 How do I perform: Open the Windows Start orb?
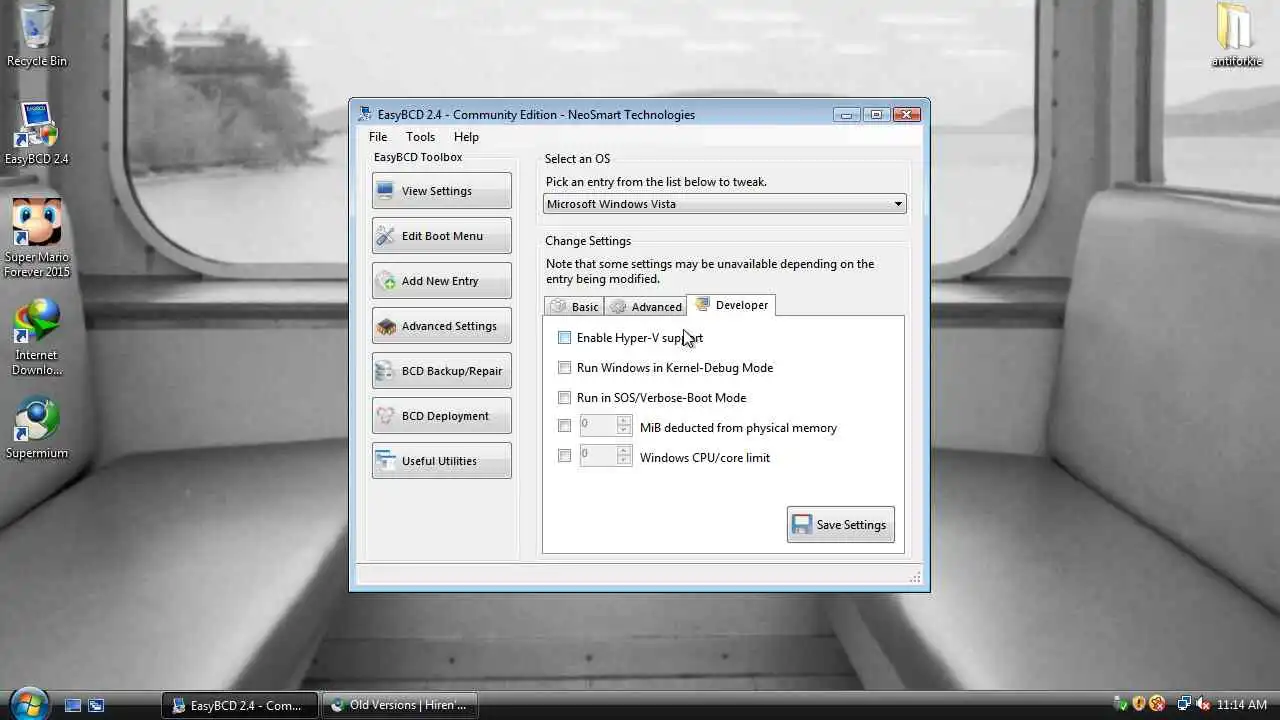[28, 704]
